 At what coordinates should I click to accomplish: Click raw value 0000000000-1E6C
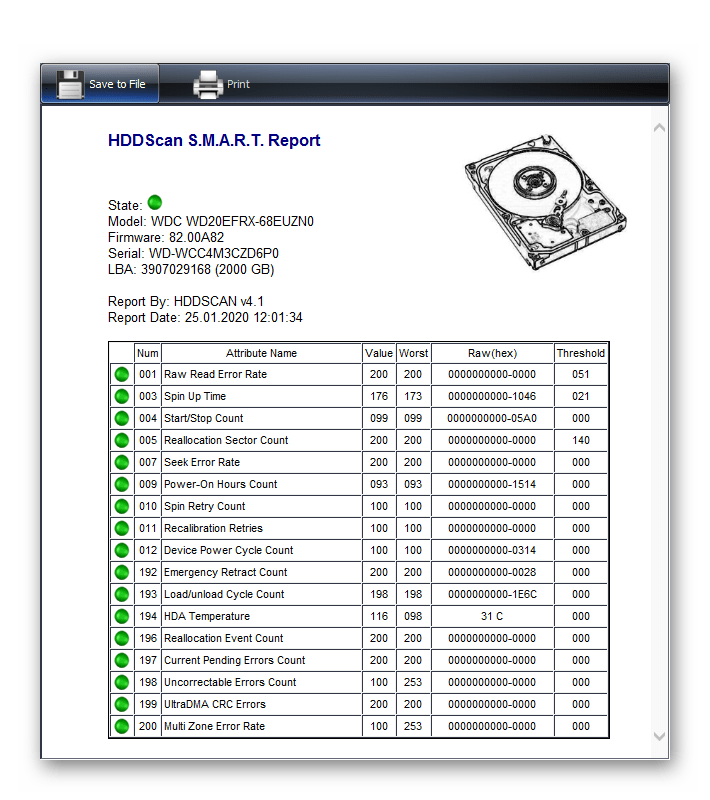tap(492, 594)
